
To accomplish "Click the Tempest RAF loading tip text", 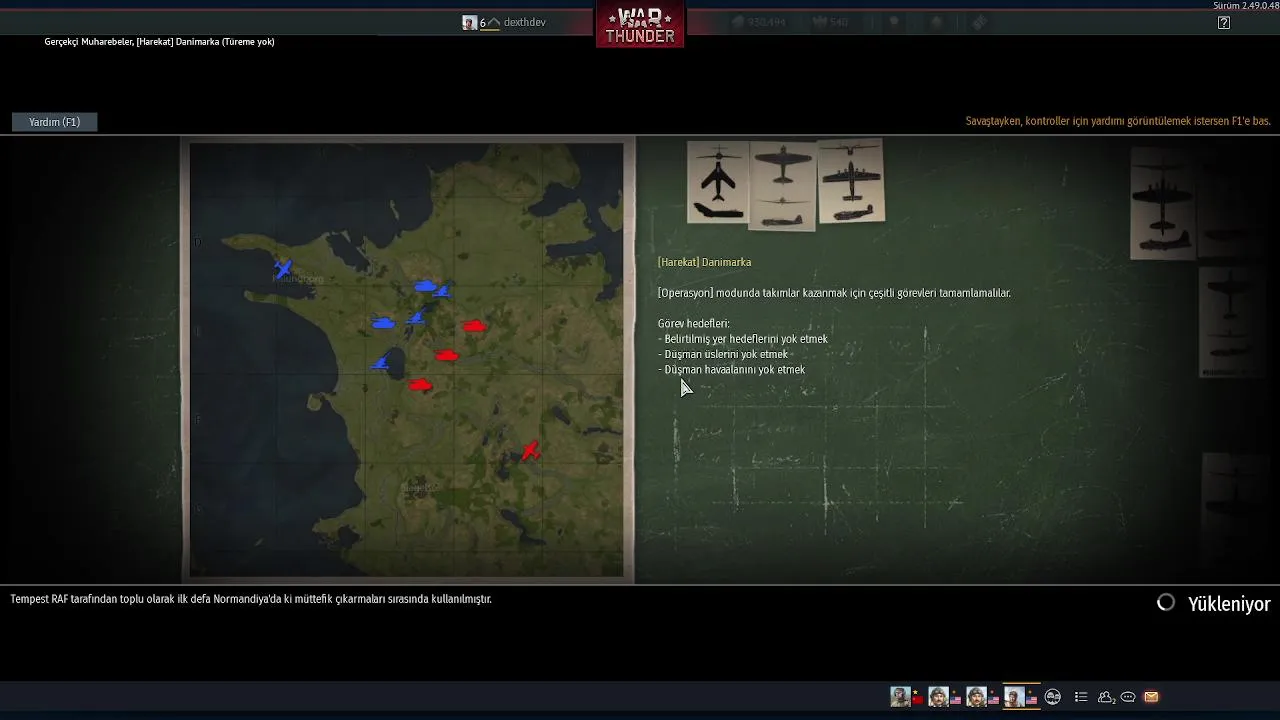I will (251, 599).
